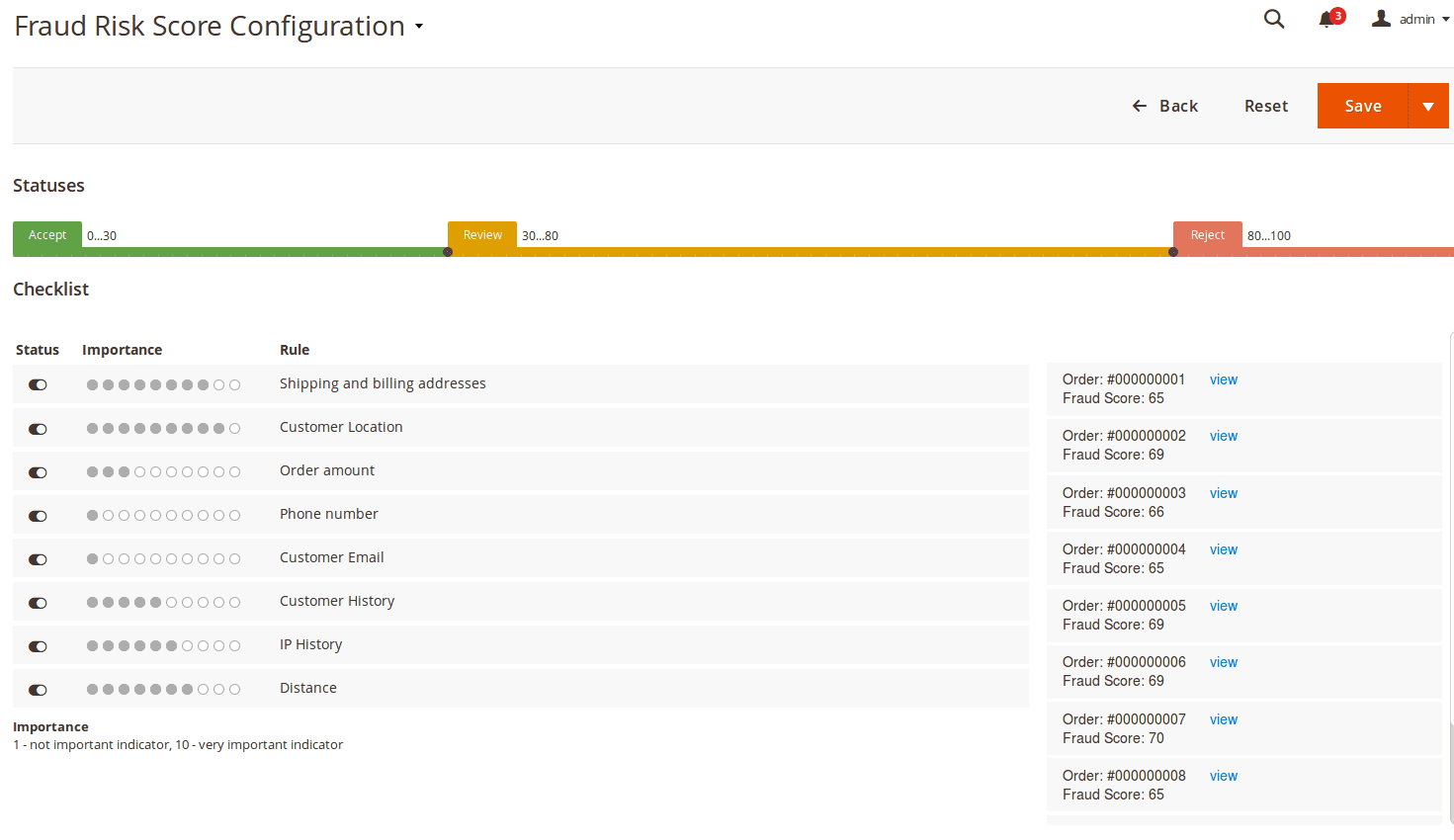The image size is (1454, 840).
Task: Disable the Customer Location rule switch
Action: point(38,429)
